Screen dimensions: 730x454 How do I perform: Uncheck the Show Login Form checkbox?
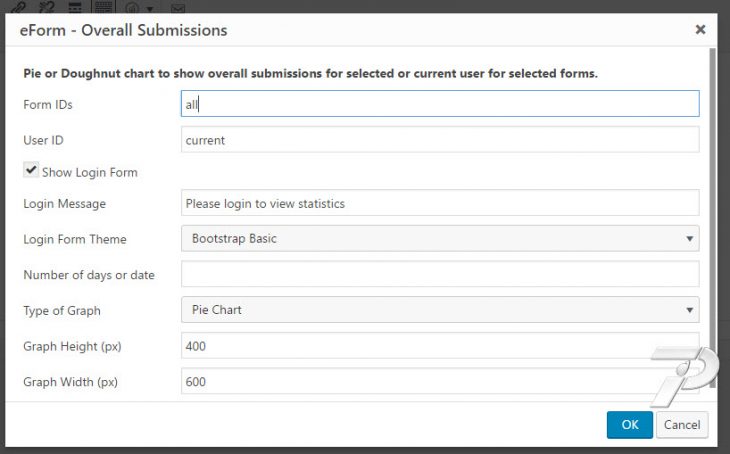click(31, 170)
